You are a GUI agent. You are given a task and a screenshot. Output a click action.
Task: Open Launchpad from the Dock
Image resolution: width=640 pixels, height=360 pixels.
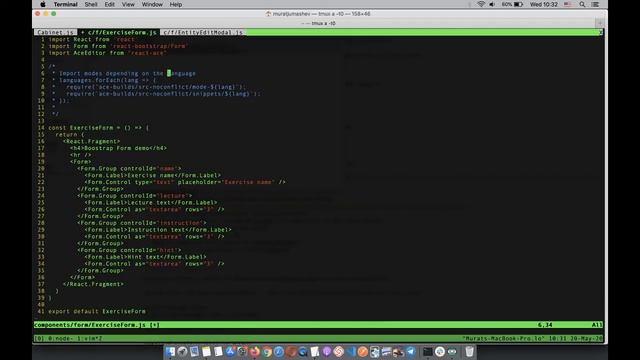click(182, 351)
